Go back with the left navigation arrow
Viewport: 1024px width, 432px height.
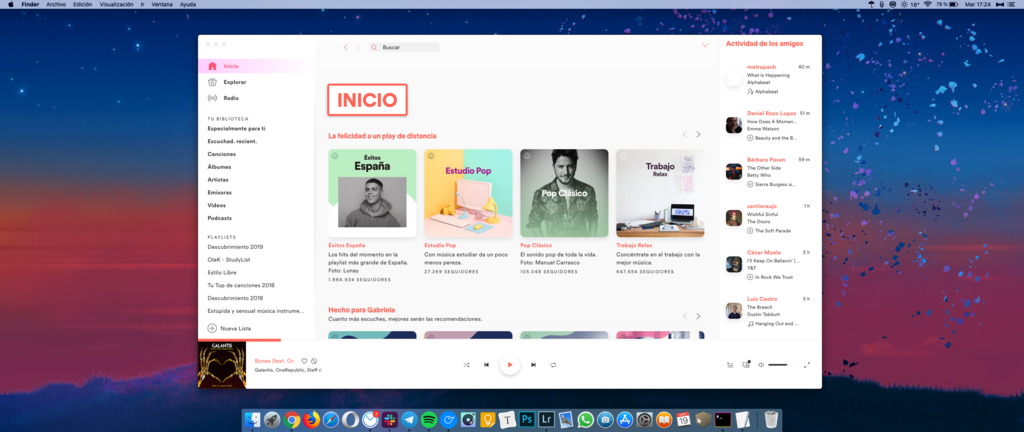coord(345,47)
